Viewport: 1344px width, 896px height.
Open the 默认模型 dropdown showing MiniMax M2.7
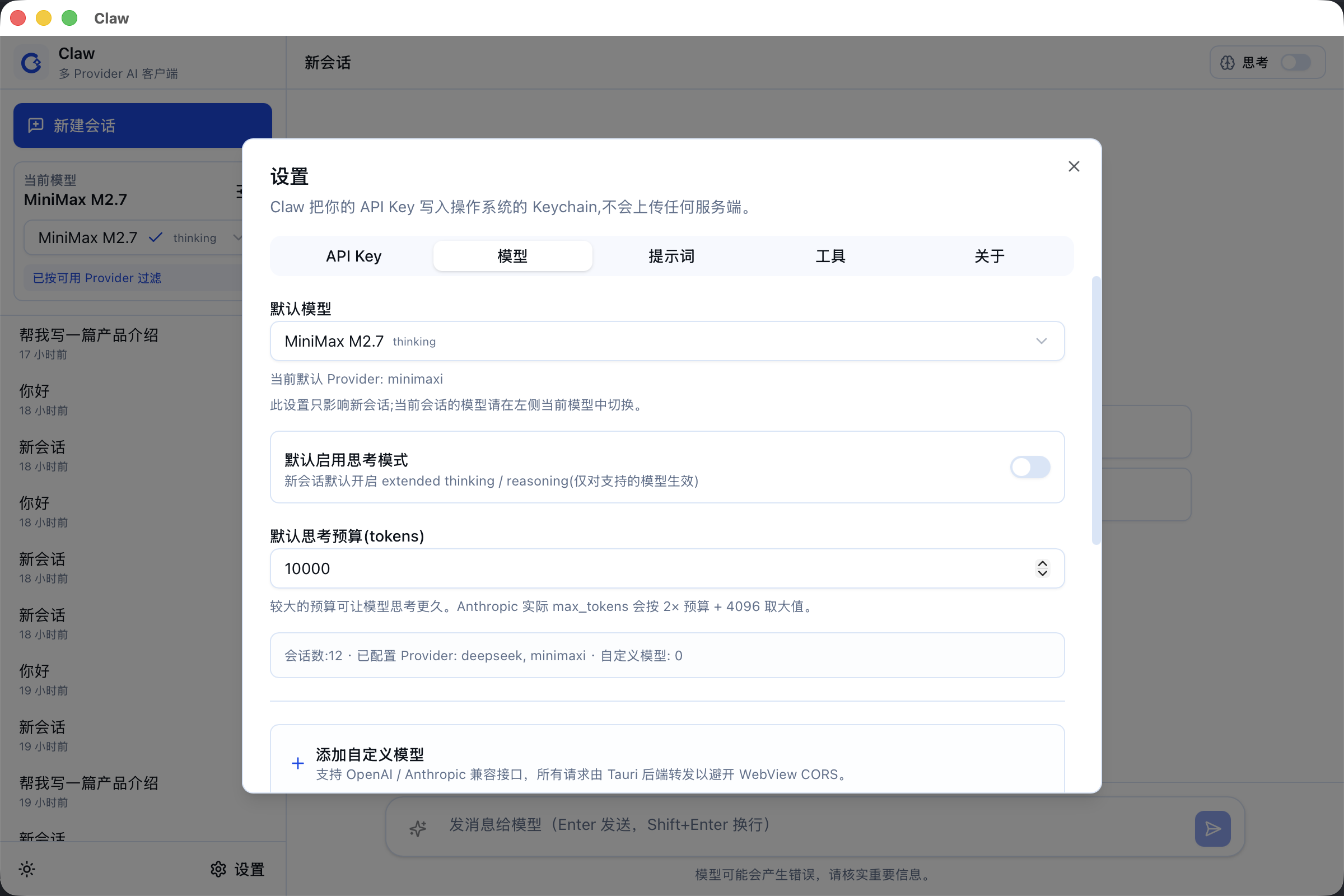click(667, 341)
